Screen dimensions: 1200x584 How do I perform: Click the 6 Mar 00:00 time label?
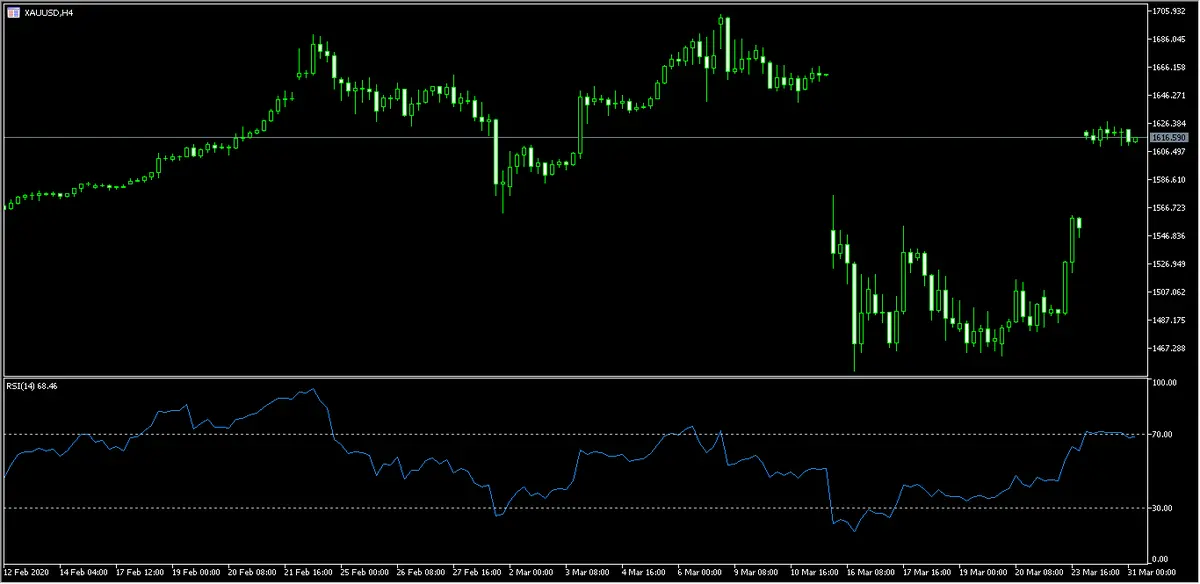(x=699, y=573)
